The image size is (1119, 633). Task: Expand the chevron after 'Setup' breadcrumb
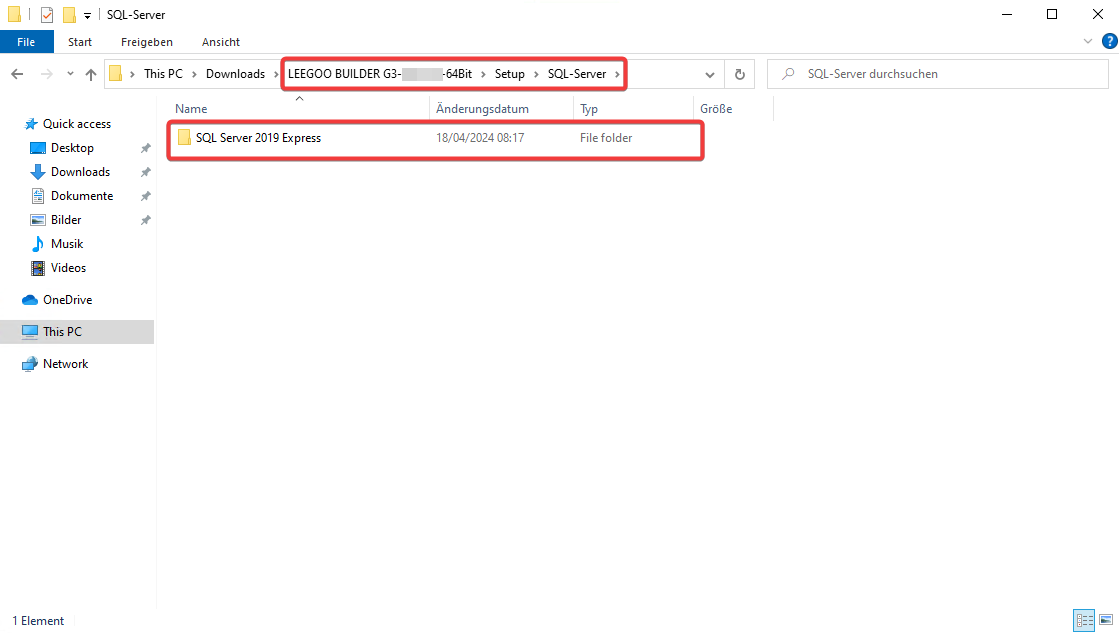coord(536,74)
